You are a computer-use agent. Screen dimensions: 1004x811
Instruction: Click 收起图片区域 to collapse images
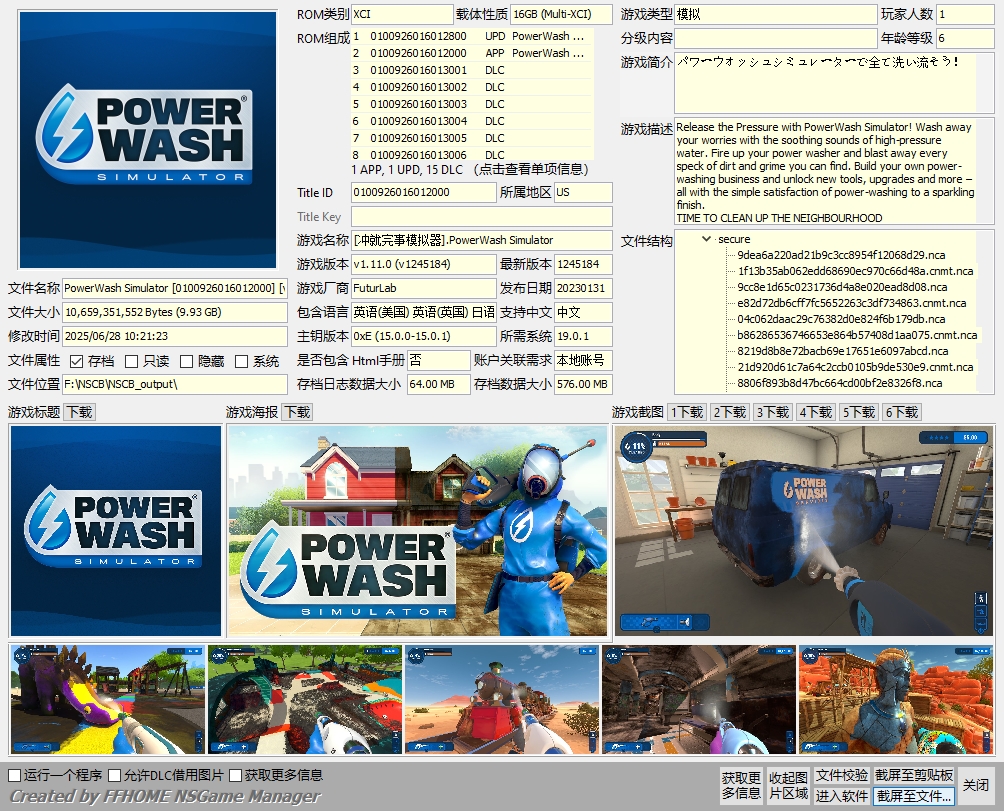[788, 785]
